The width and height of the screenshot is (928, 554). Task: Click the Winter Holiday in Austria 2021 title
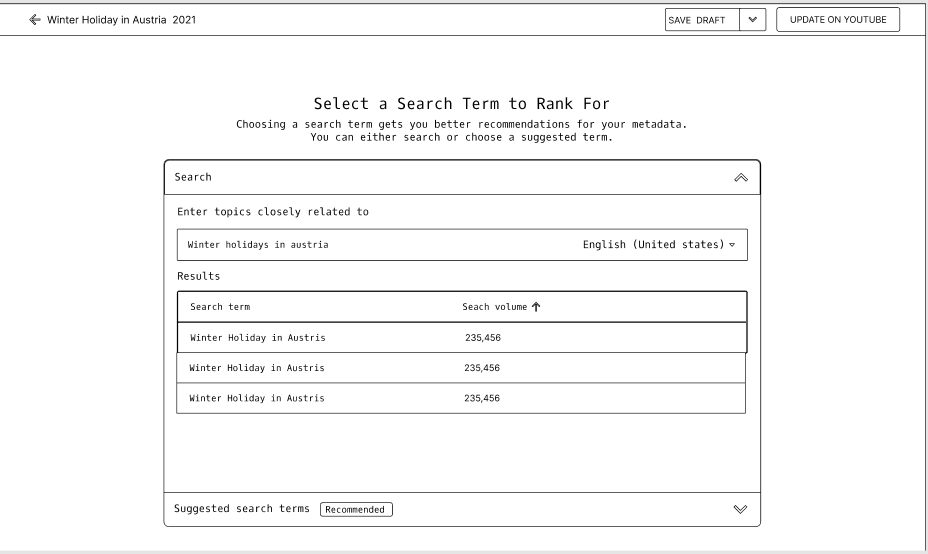click(x=121, y=20)
